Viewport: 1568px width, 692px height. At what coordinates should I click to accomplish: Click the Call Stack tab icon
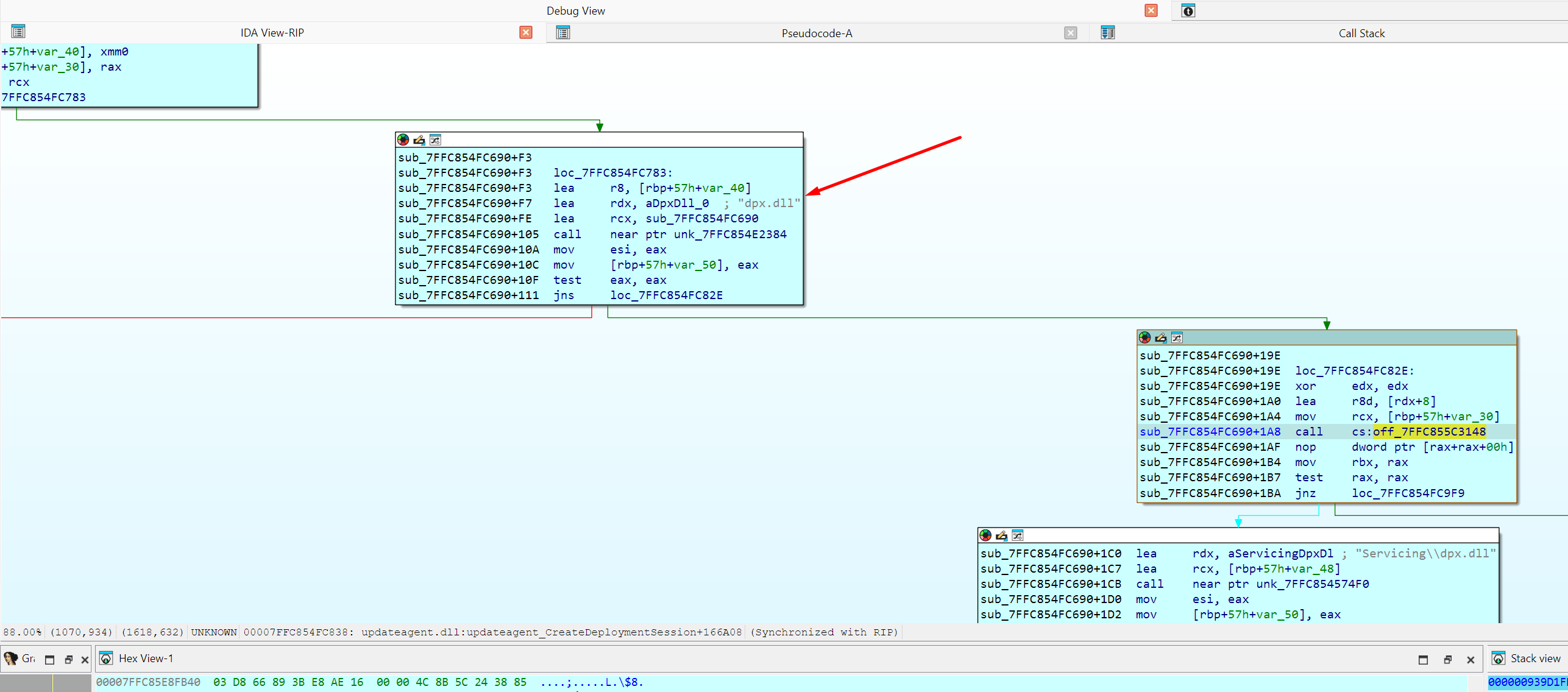(x=1108, y=33)
